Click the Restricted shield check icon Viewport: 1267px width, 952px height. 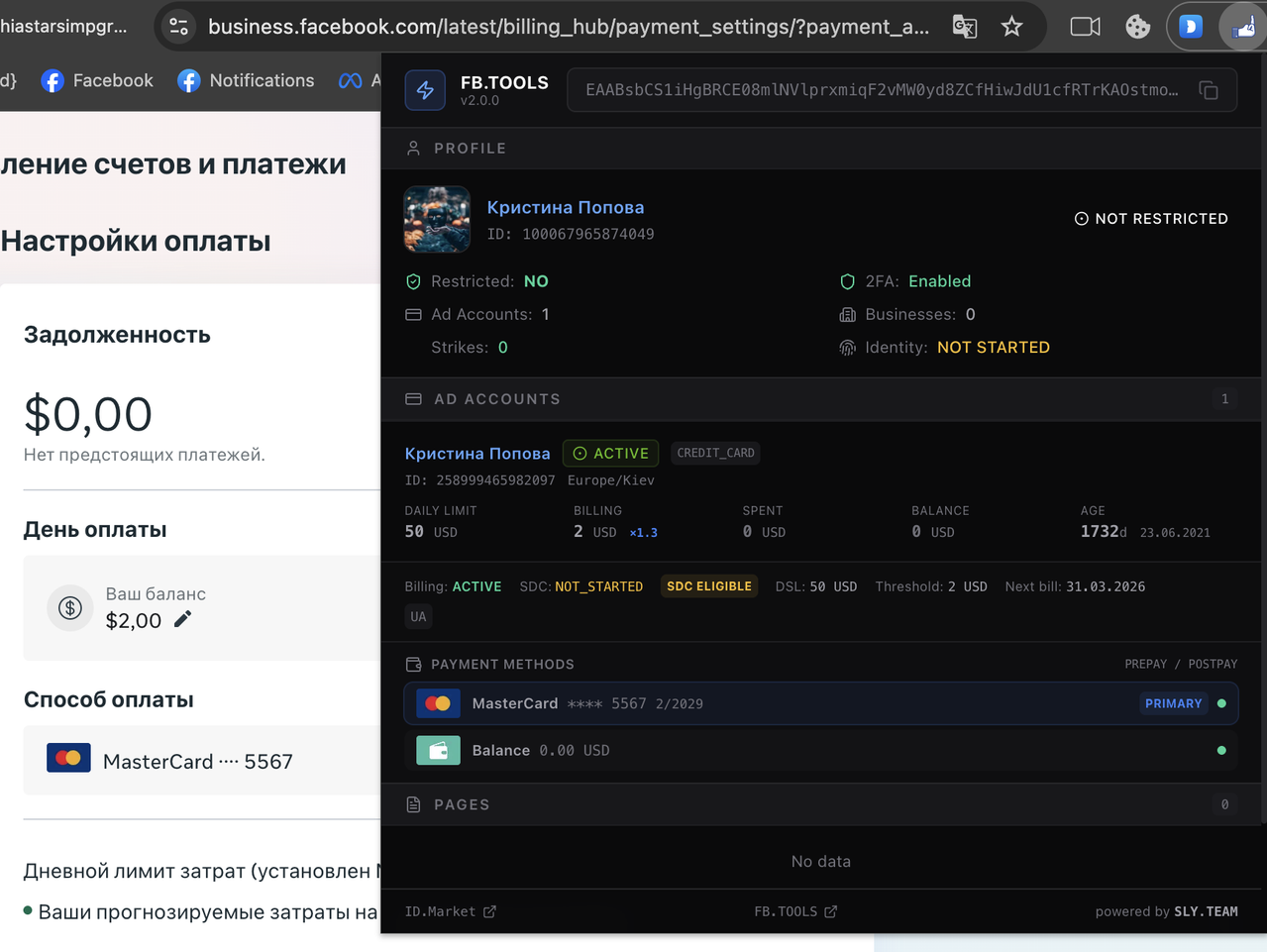click(413, 281)
